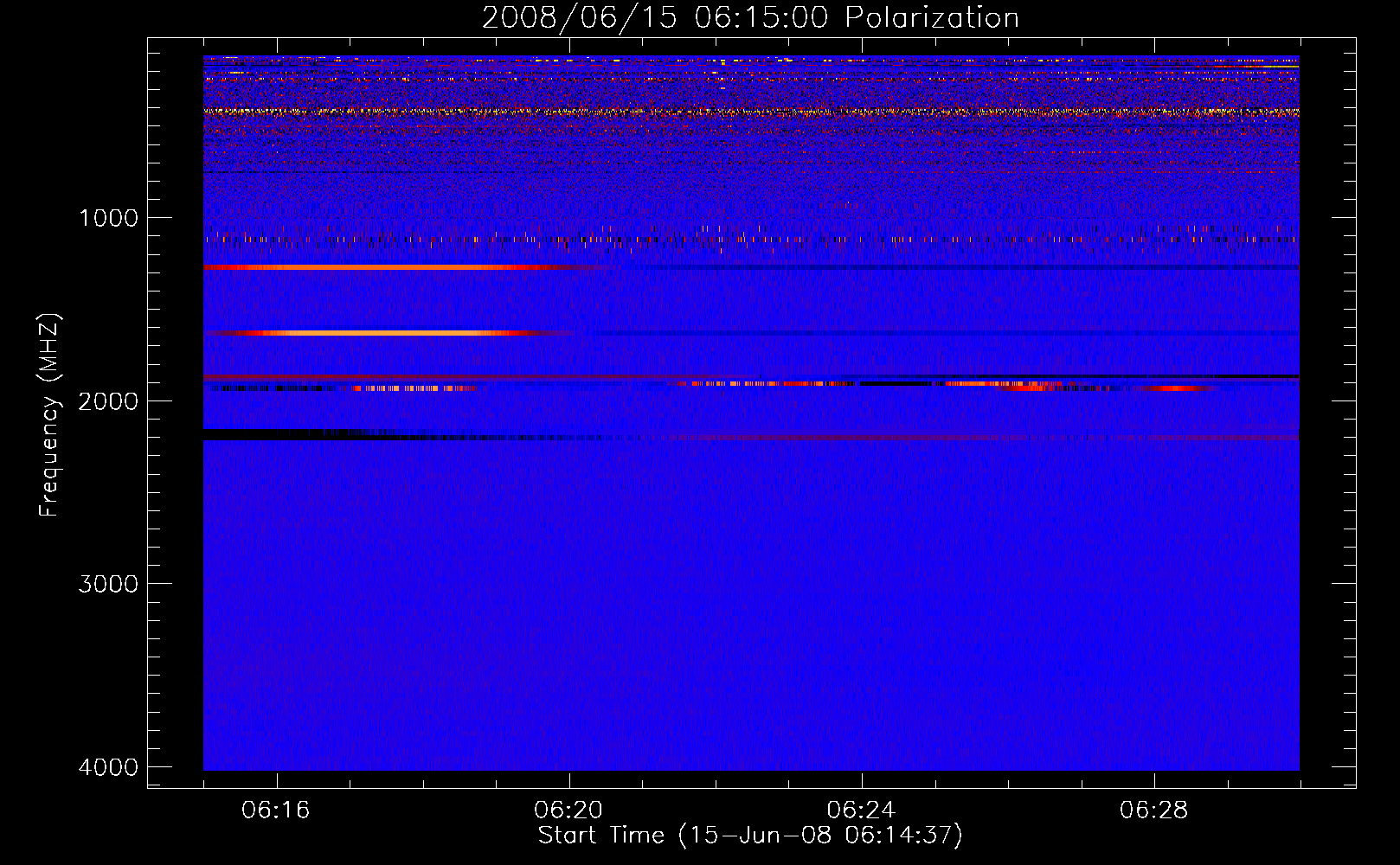This screenshot has height=865, width=1400.
Task: Click the 06:20 time tick label
Action: 568,811
